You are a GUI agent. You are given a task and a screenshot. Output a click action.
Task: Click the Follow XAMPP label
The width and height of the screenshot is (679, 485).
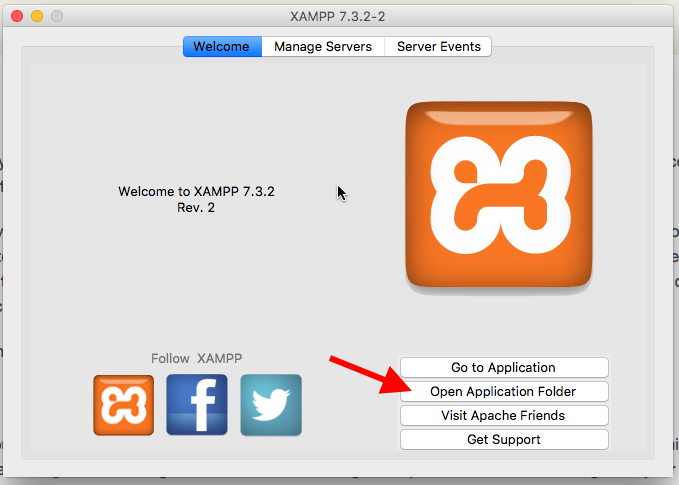click(196, 359)
